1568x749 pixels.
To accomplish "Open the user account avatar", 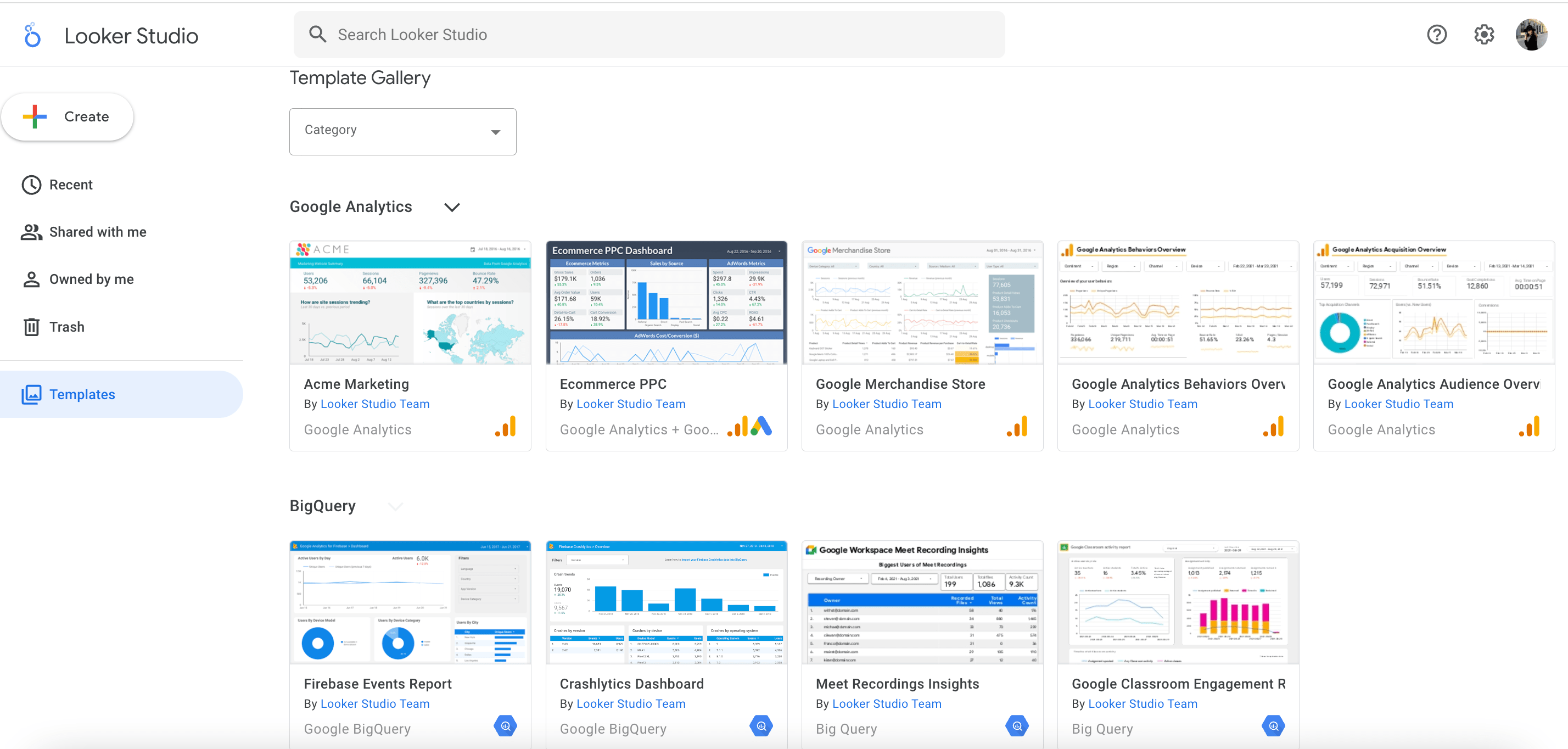I will tap(1531, 35).
